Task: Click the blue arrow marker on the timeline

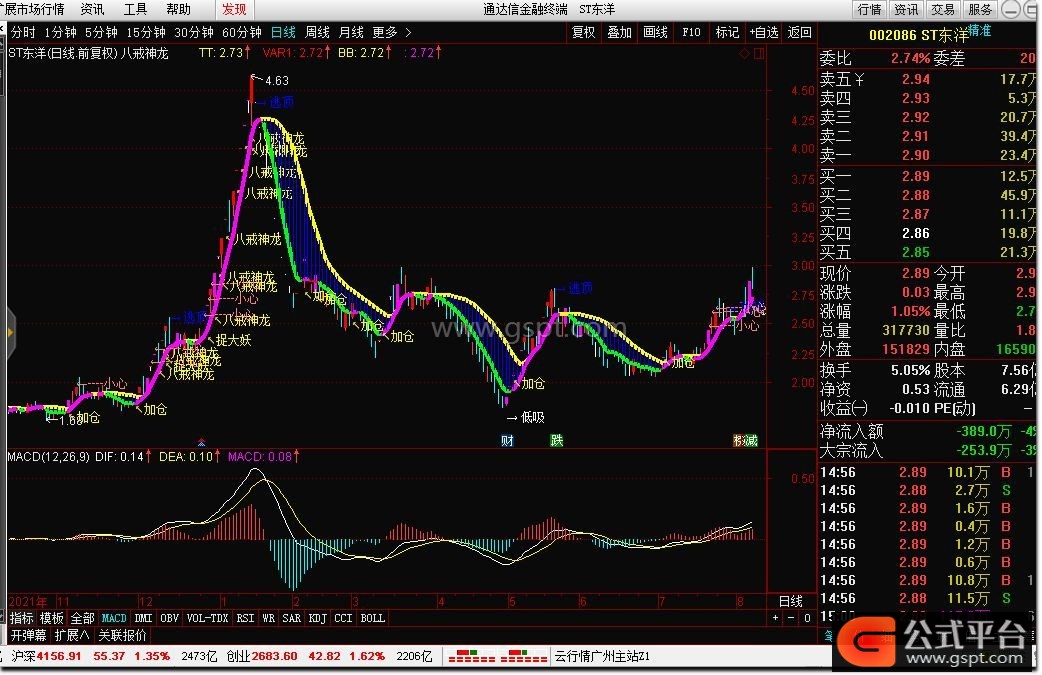Action: (x=201, y=442)
